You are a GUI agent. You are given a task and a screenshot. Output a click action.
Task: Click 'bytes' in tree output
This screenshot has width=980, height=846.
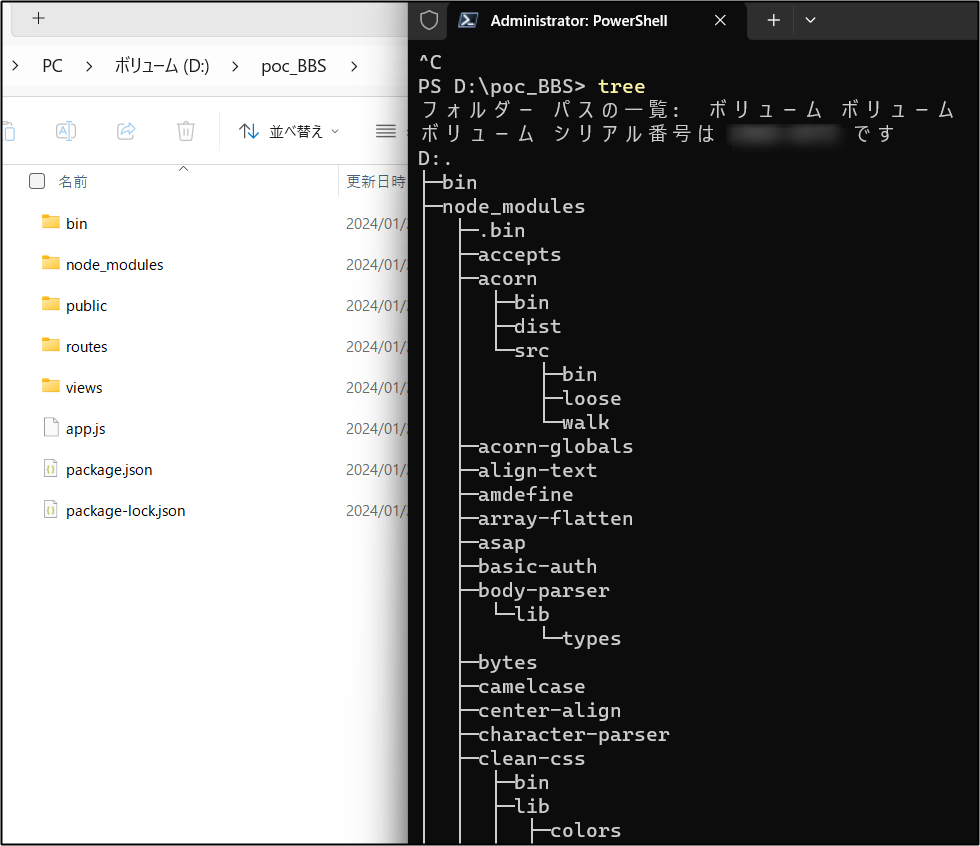click(508, 662)
